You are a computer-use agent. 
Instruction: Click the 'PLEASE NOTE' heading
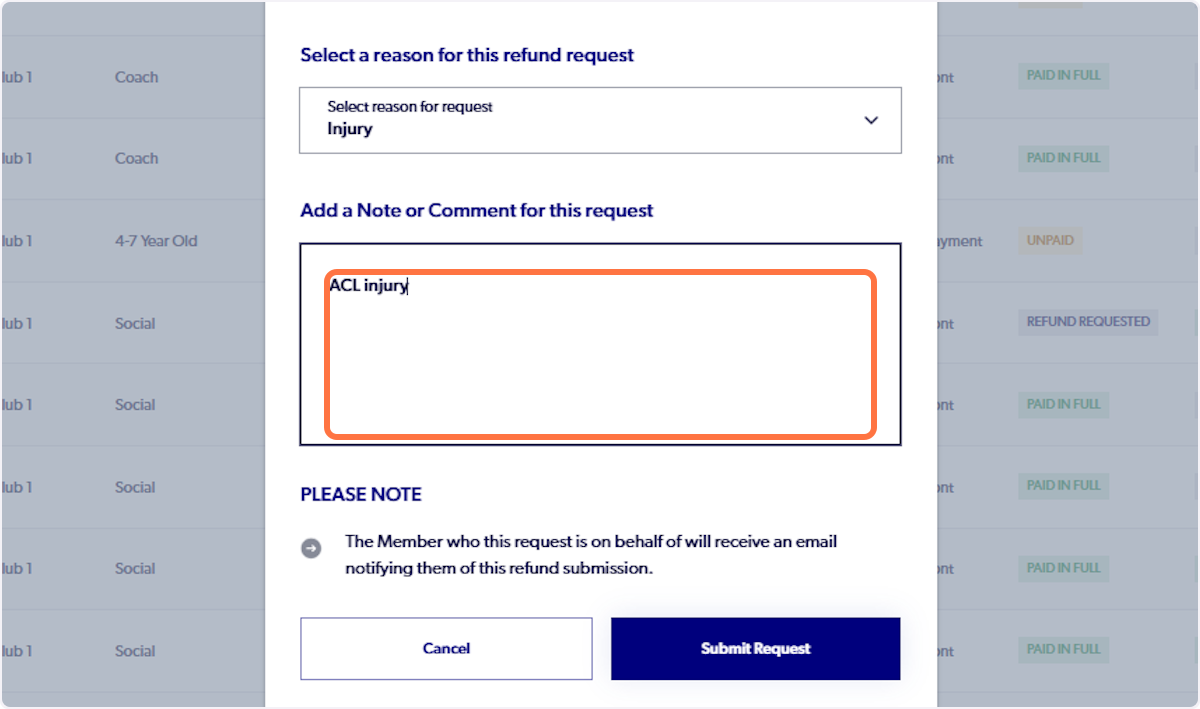[360, 494]
